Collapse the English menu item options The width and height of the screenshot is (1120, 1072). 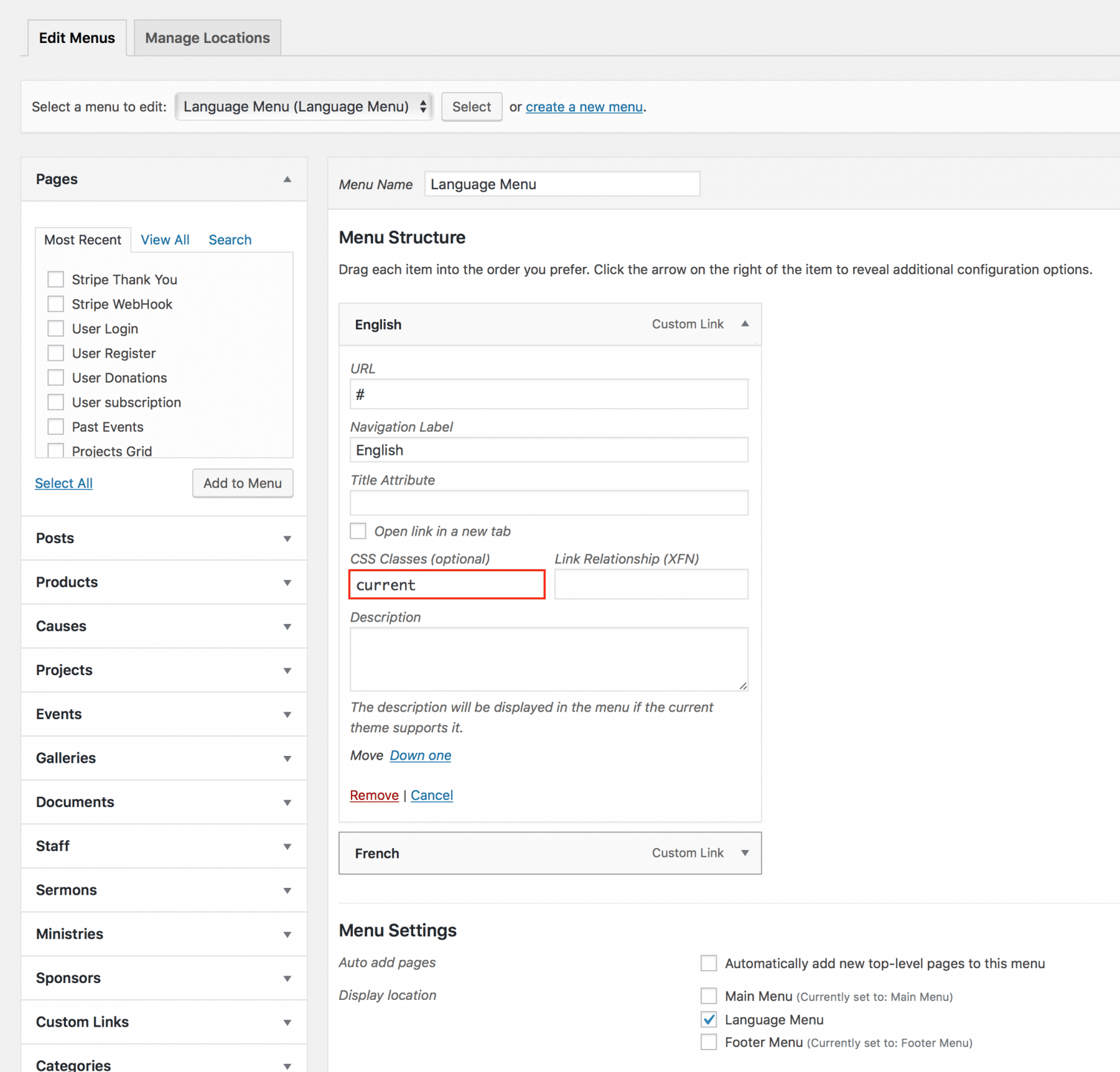click(x=744, y=324)
